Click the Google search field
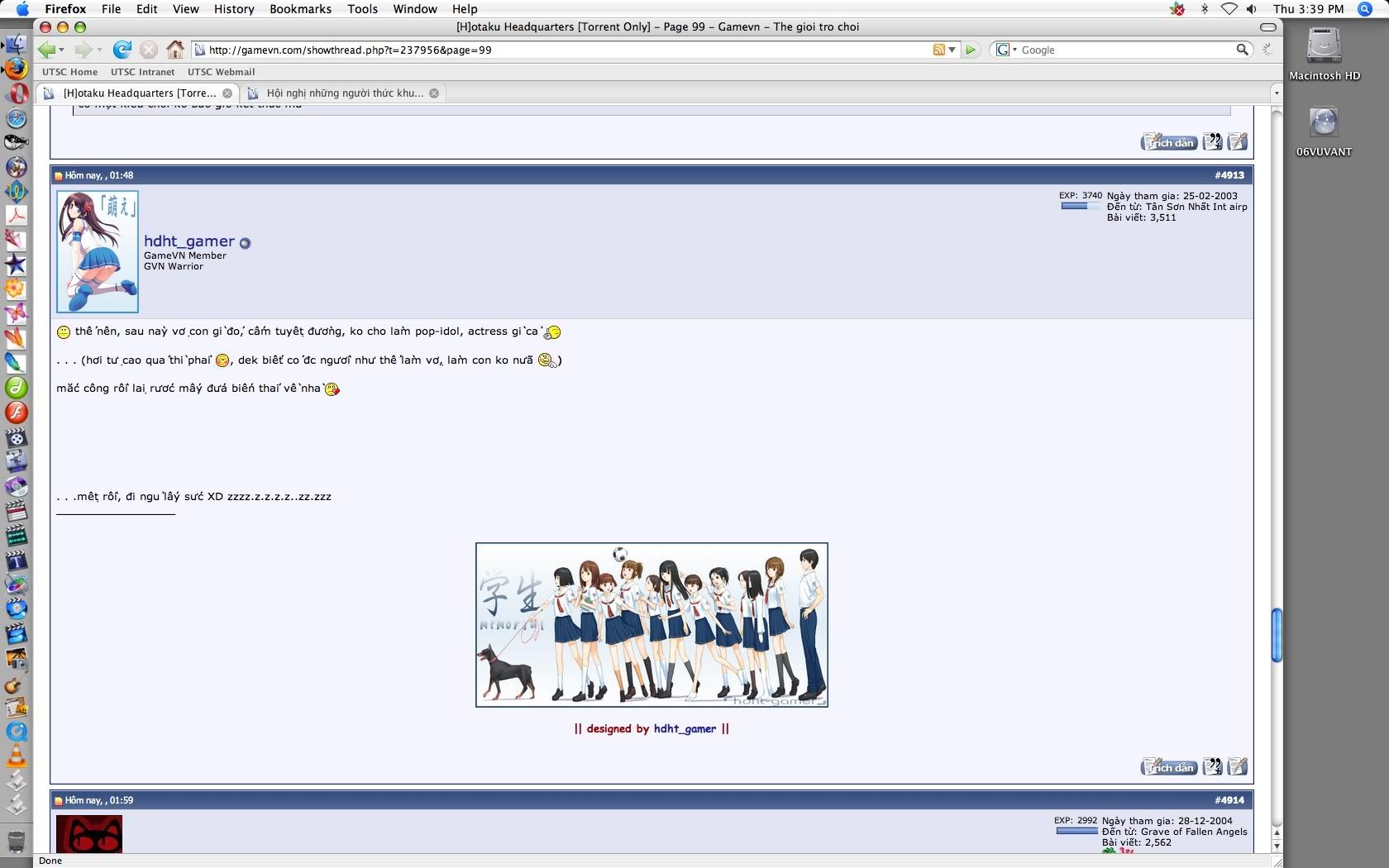The image size is (1389, 868). 1126,50
